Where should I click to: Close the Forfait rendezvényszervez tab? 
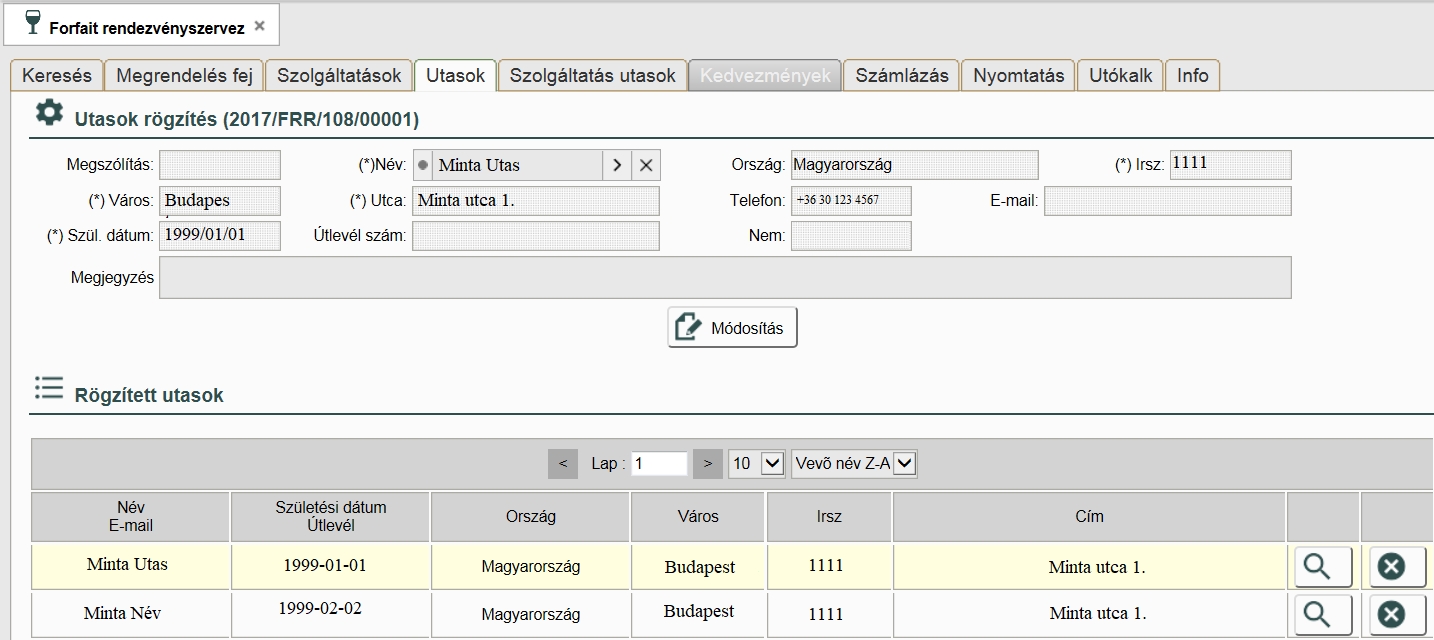[x=260, y=27]
